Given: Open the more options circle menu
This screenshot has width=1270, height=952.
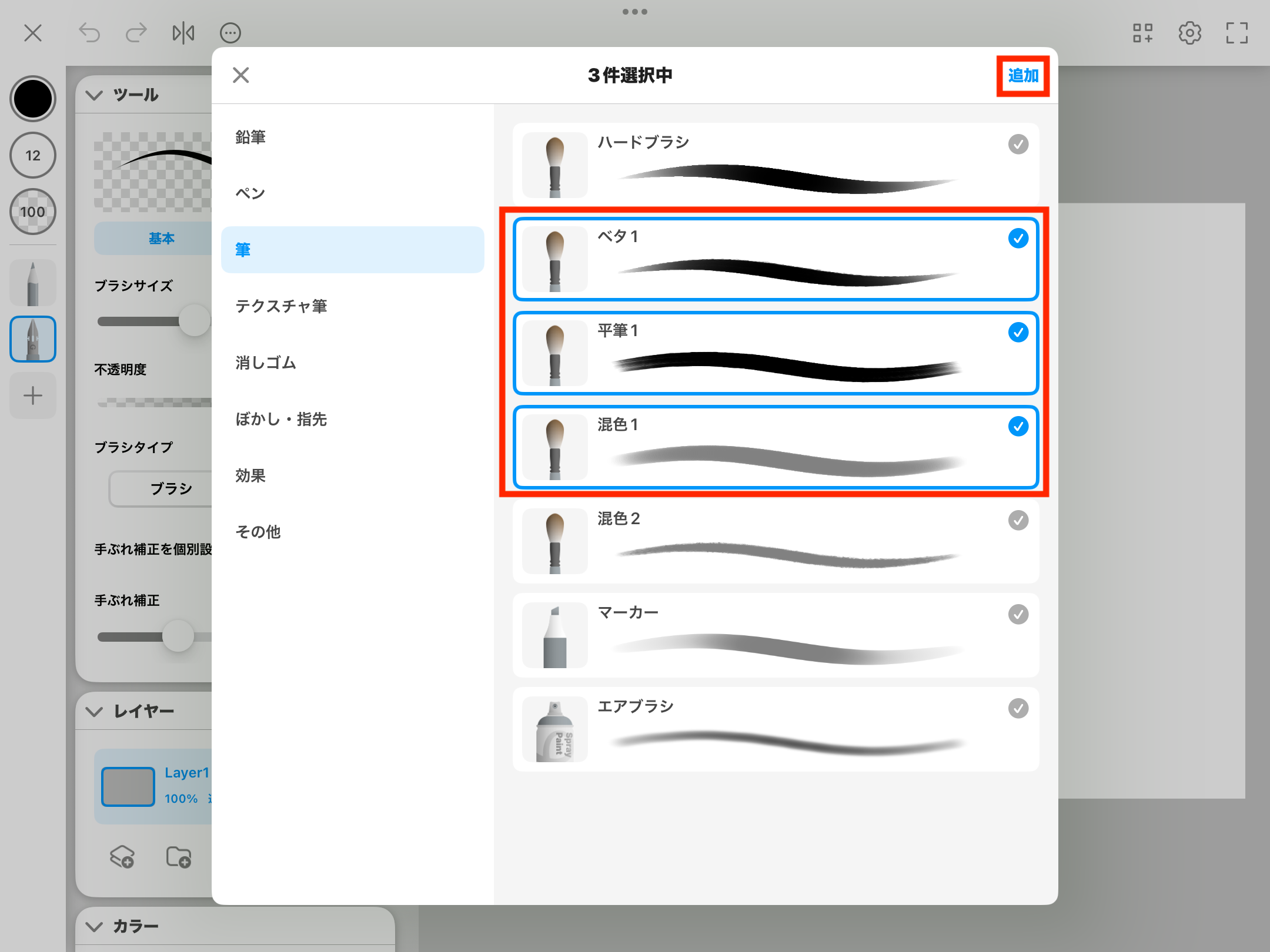Looking at the screenshot, I should coord(230,33).
